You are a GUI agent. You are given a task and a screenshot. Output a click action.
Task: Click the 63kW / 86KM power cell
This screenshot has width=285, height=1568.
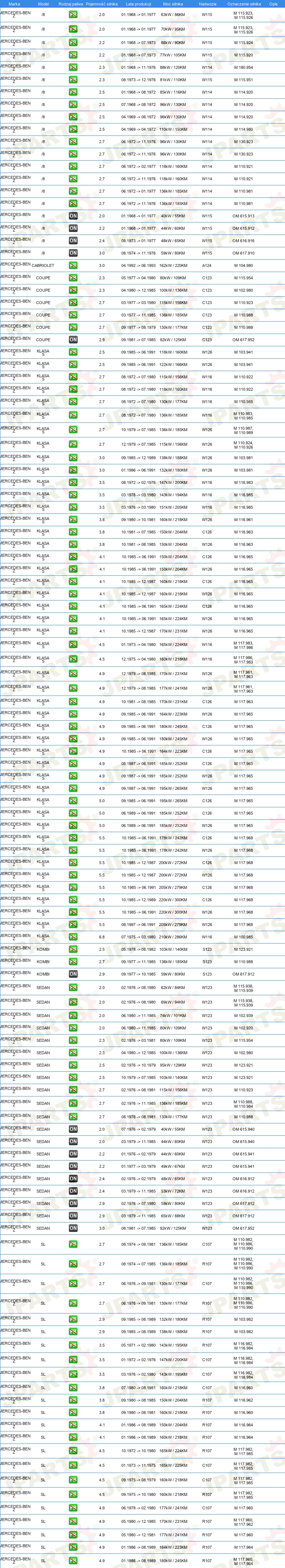coord(173,15)
